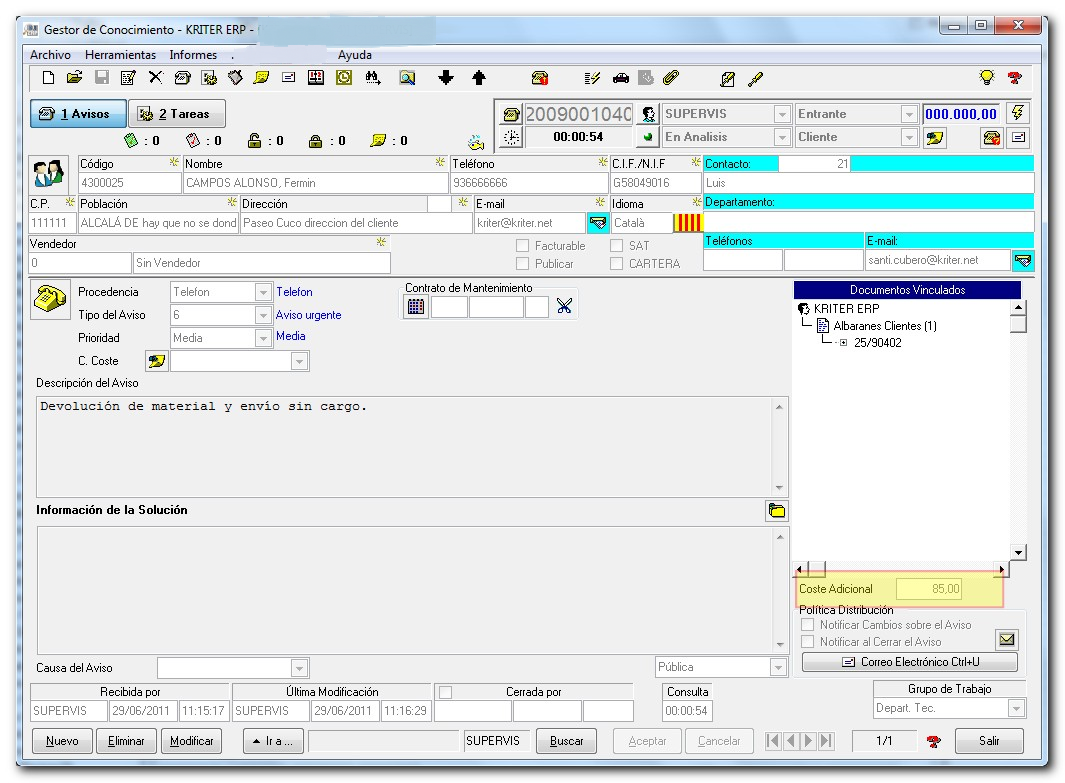Click the envelope icon next to kriter@kriter.net
Screen dimensions: 1065x783
point(598,223)
